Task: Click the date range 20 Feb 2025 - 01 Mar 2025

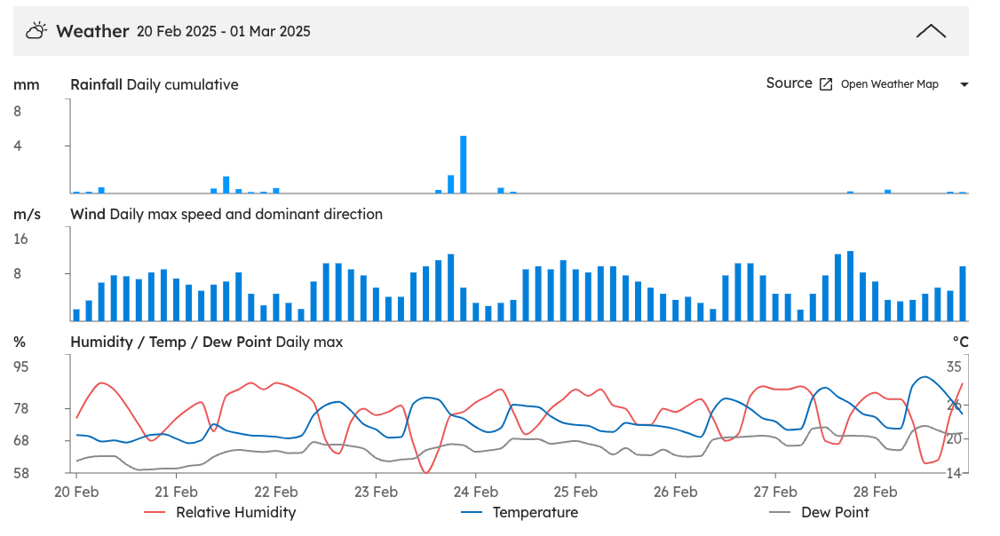Action: coord(223,31)
